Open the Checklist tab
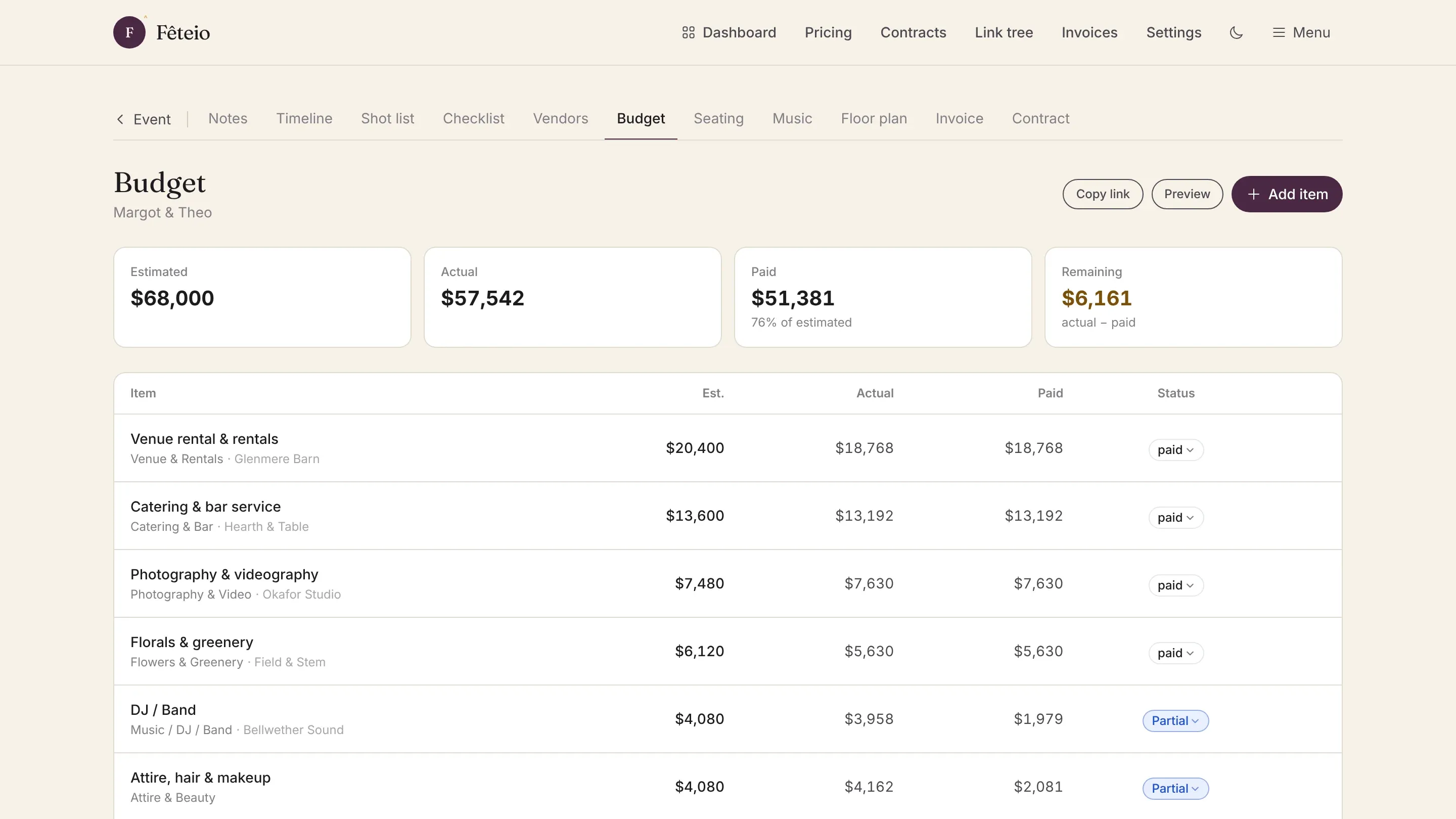1456x819 pixels. tap(473, 119)
